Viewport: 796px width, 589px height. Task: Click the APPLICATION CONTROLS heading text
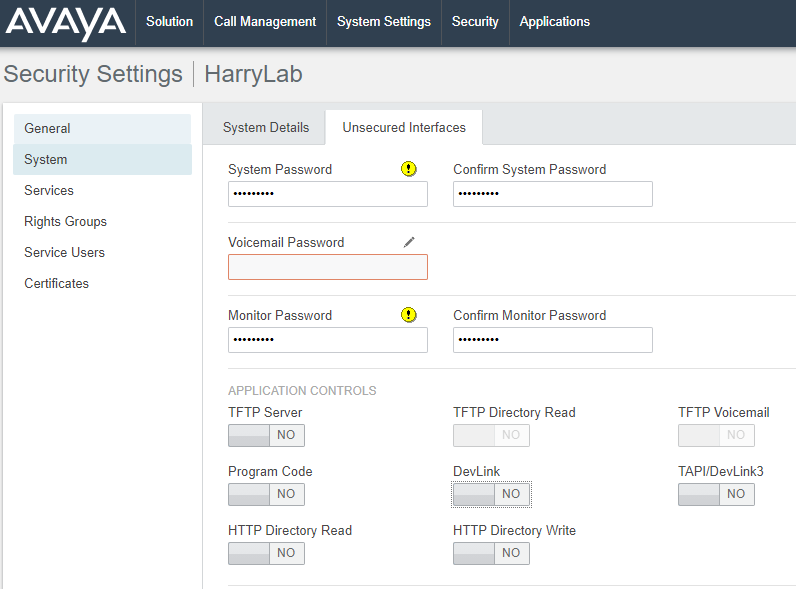(302, 390)
